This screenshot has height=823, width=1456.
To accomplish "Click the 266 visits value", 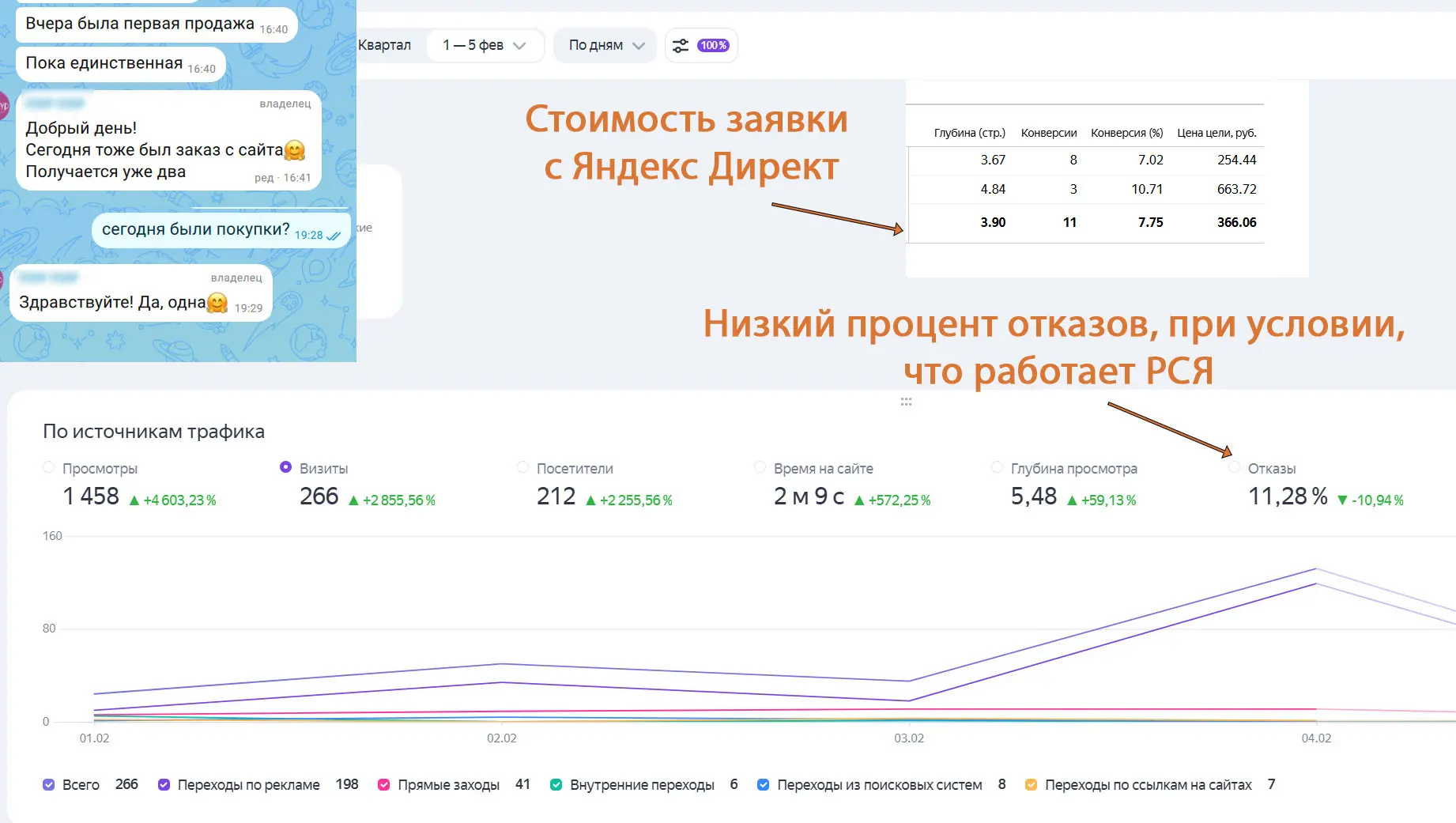I will (319, 496).
